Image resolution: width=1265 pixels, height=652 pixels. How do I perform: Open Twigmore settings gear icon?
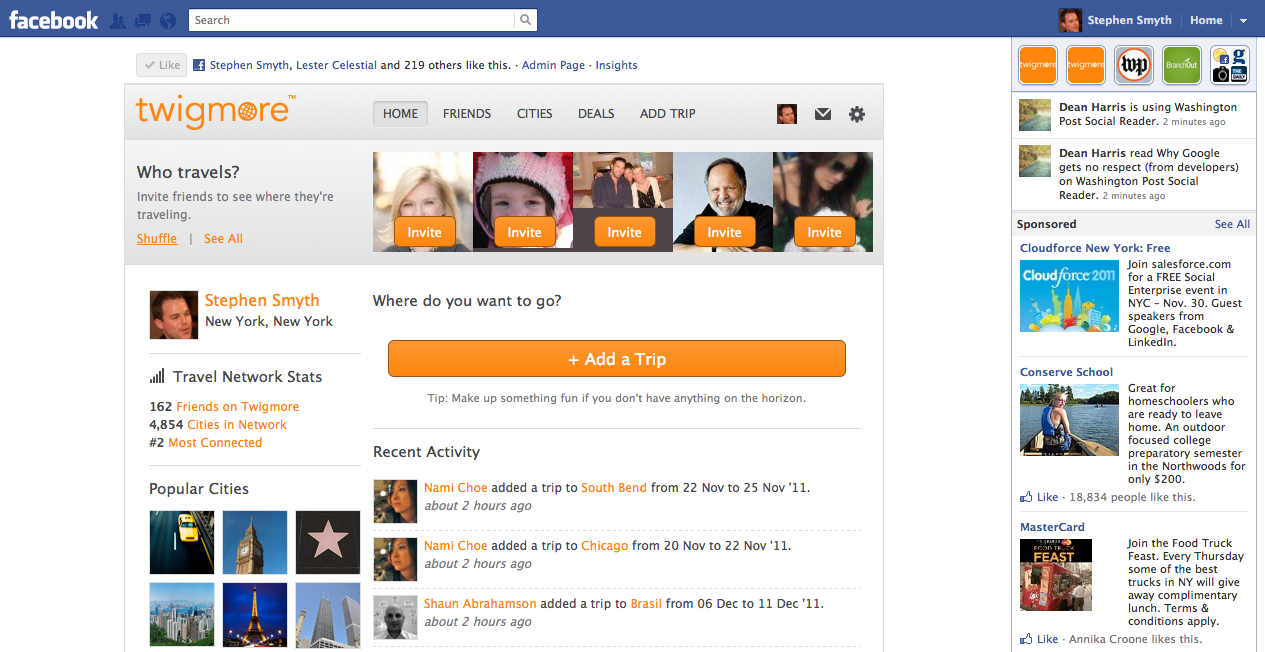(x=857, y=114)
